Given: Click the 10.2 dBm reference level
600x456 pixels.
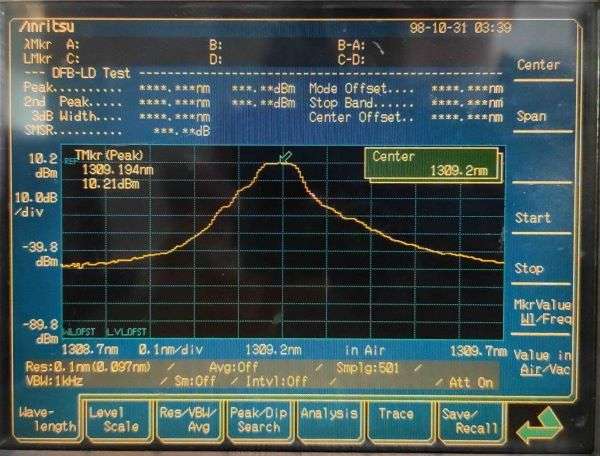Looking at the screenshot, I should (x=43, y=166).
